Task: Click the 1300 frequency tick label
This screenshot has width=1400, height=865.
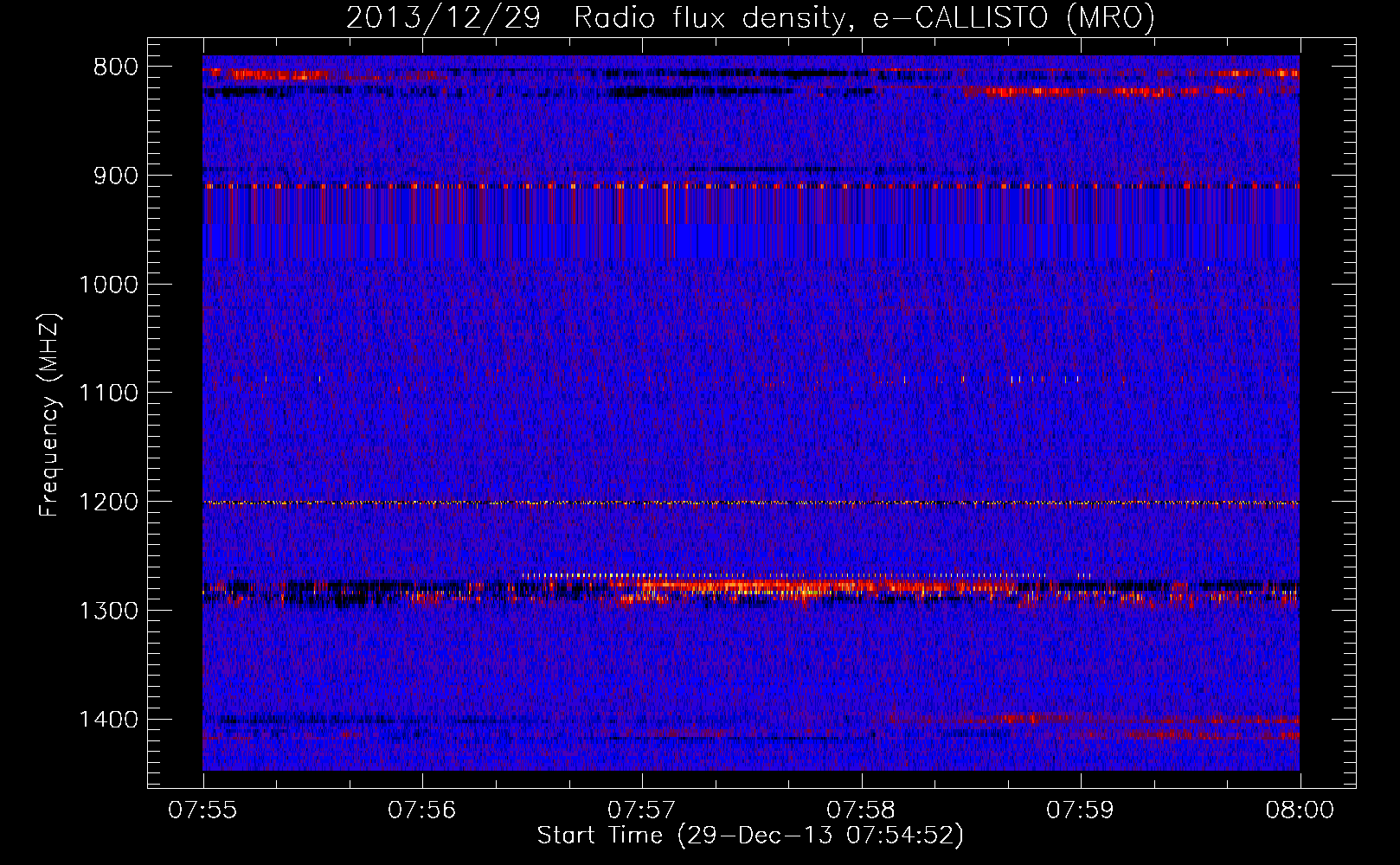Action: coord(108,611)
